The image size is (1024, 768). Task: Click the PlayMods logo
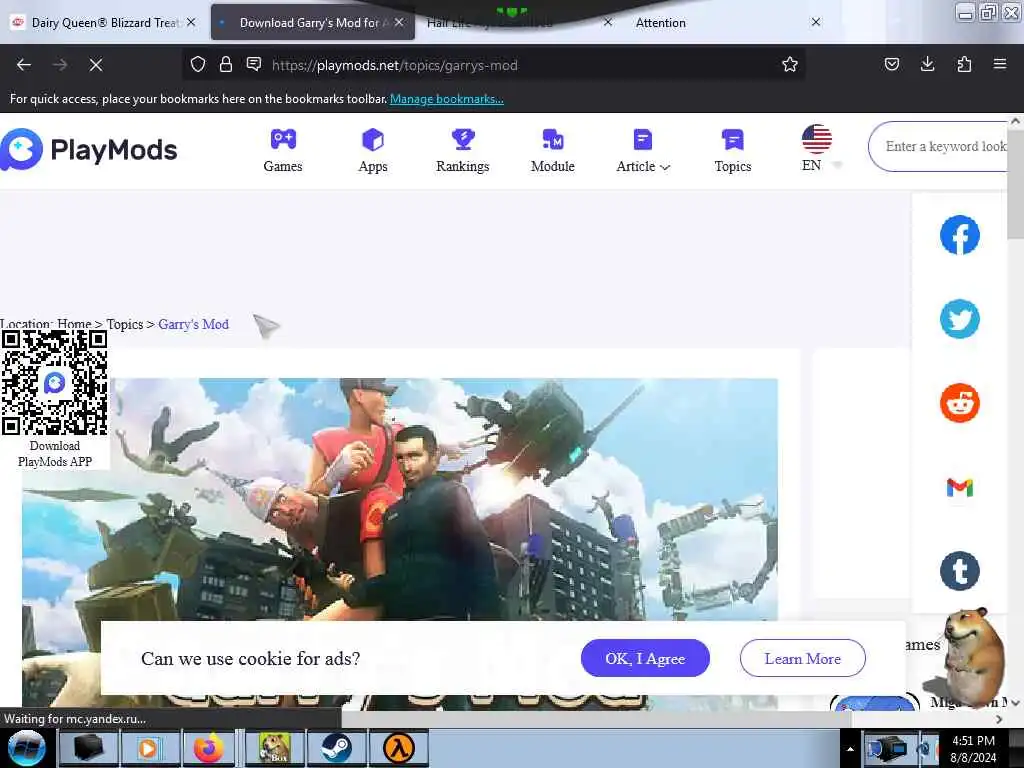[x=89, y=150]
